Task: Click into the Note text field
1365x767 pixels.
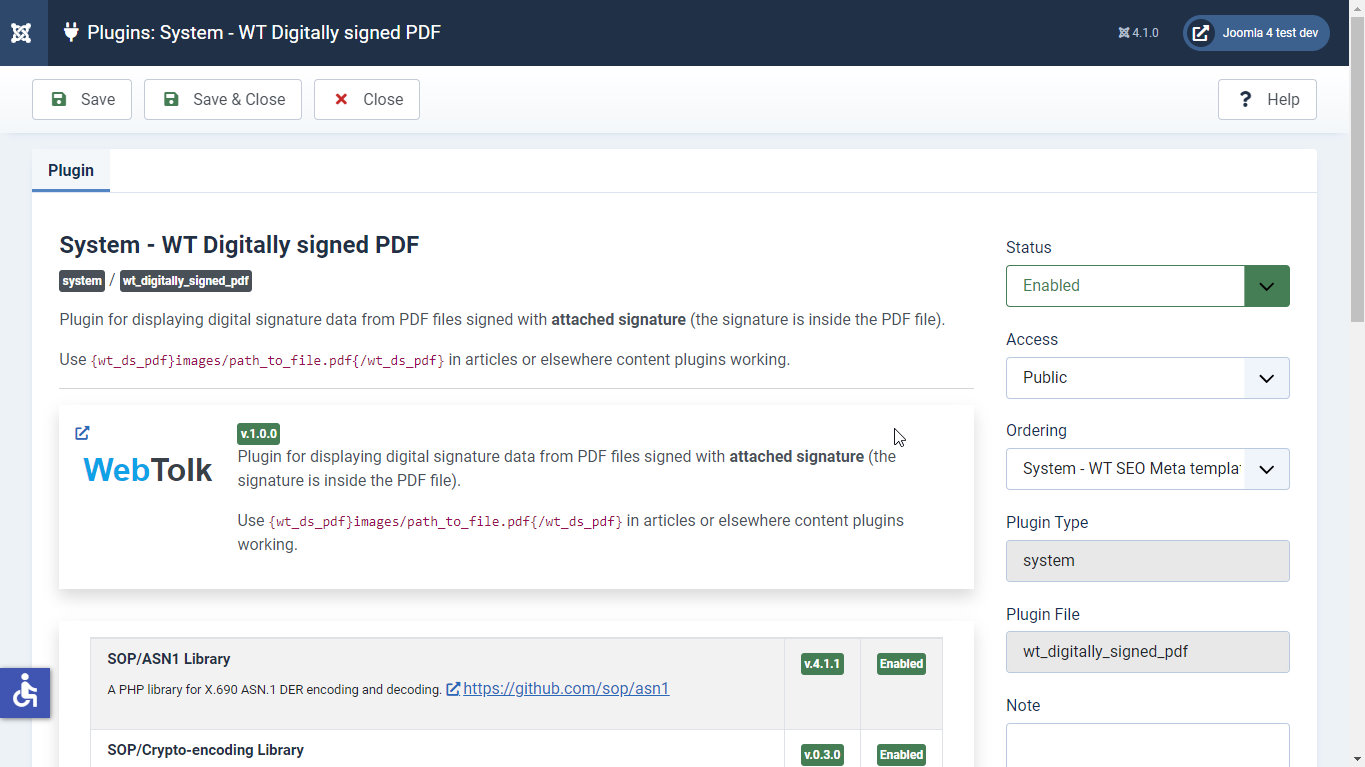Action: click(1147, 745)
